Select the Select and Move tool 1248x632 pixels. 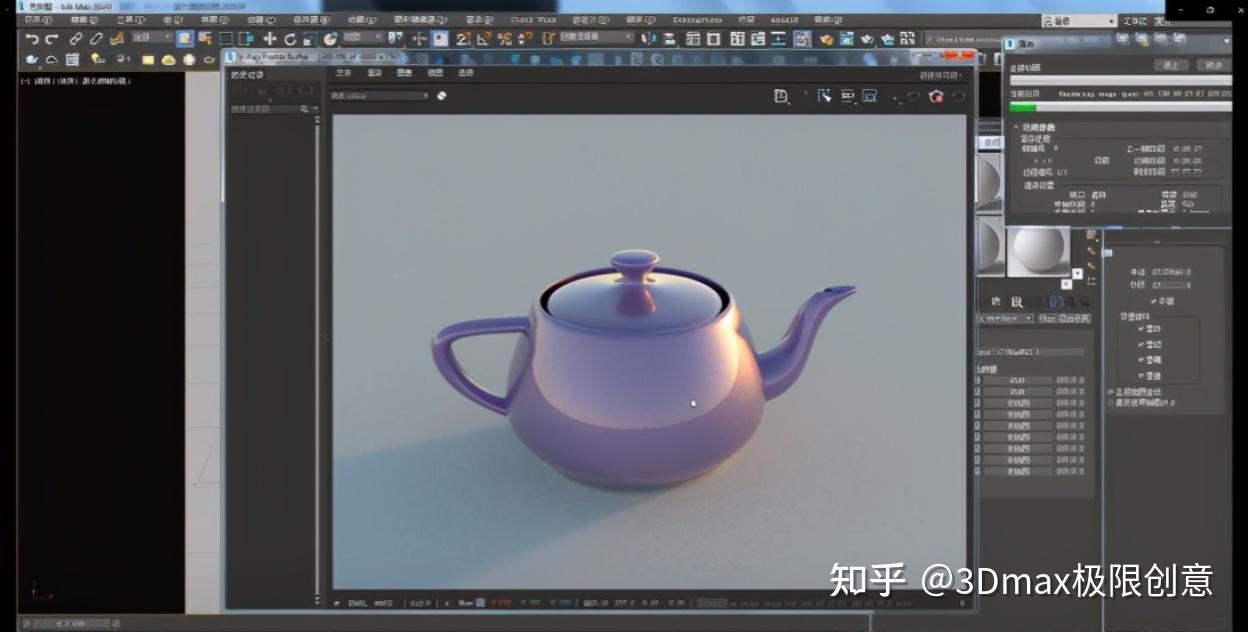[x=269, y=38]
